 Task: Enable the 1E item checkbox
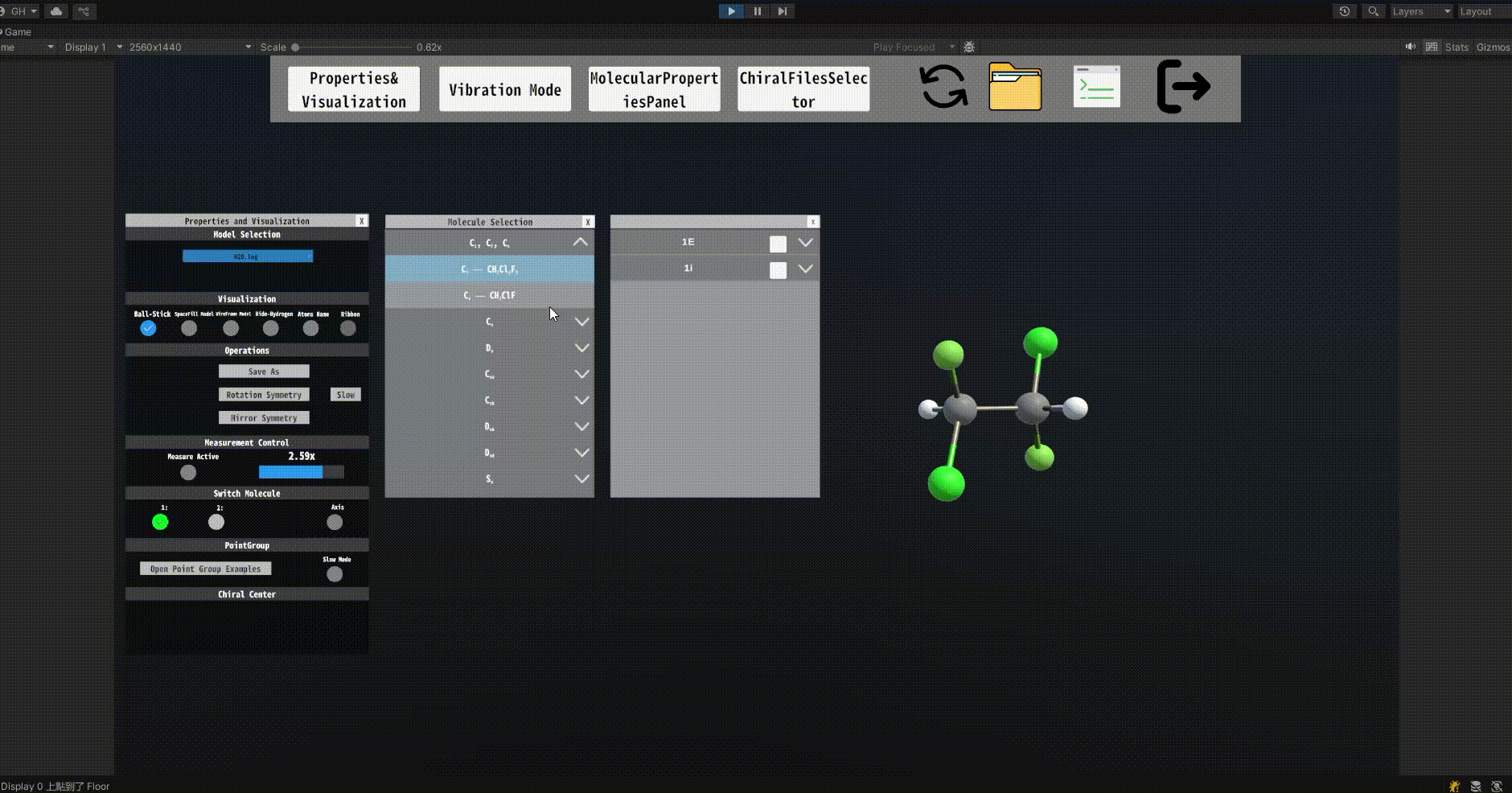[x=778, y=244]
